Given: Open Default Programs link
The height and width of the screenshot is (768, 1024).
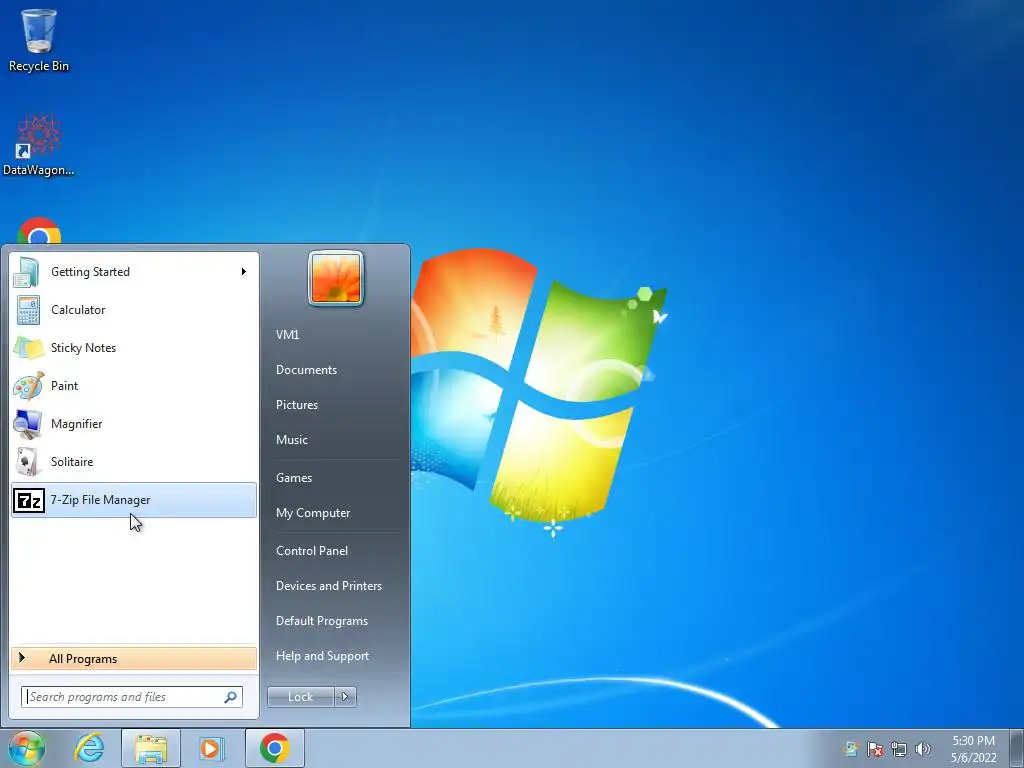Looking at the screenshot, I should tap(322, 621).
